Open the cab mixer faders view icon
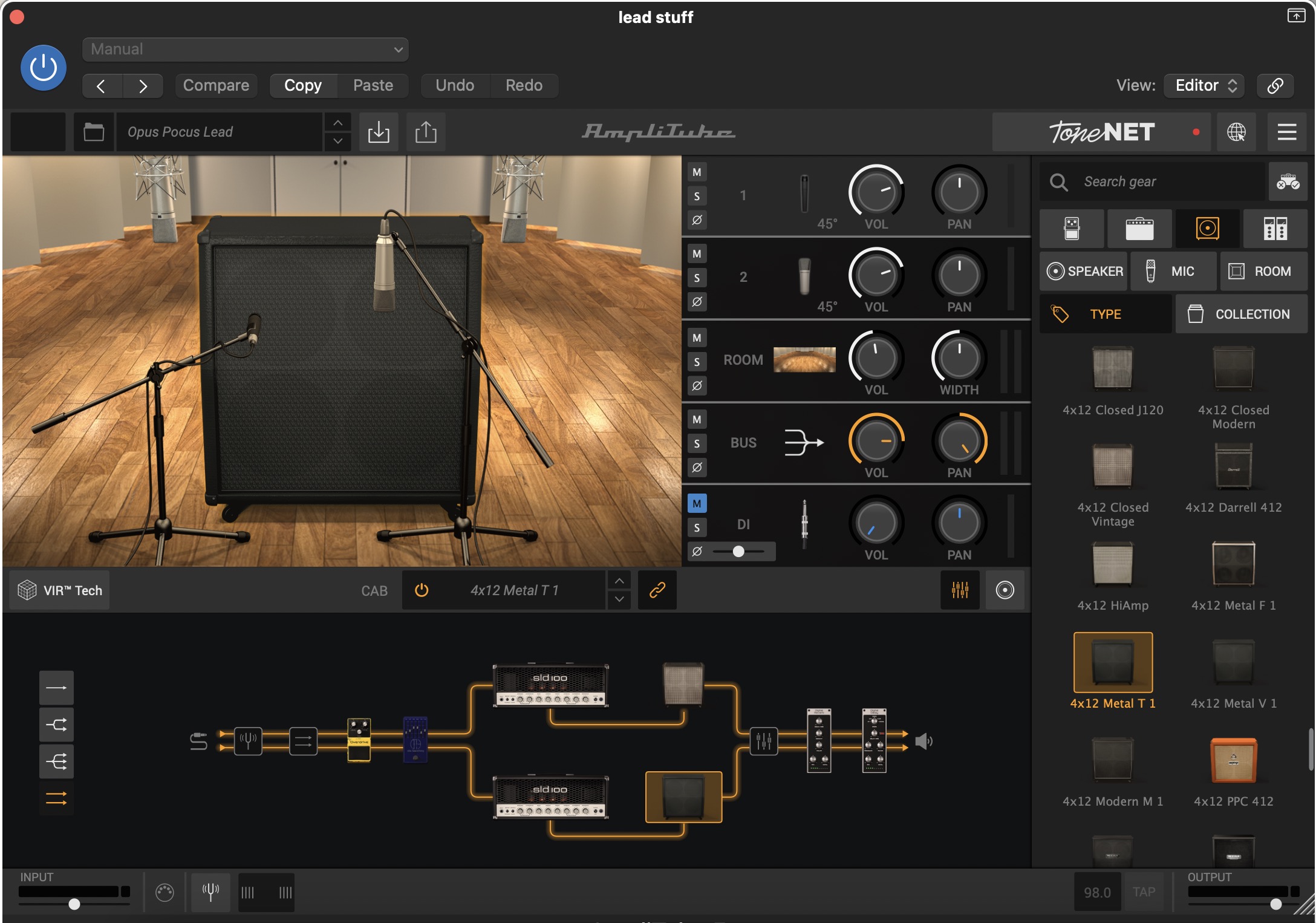 (x=960, y=590)
